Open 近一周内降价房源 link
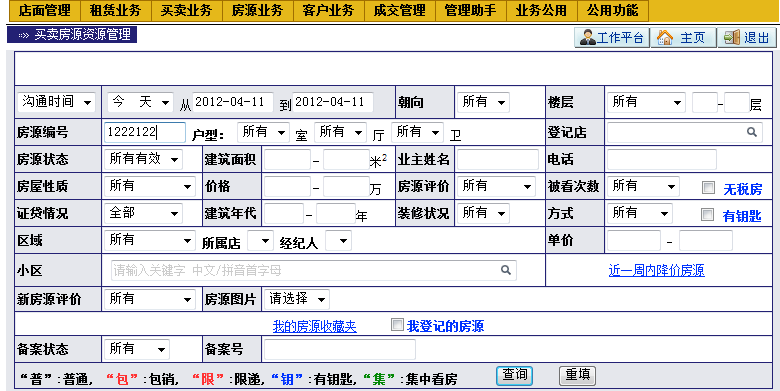 click(x=657, y=271)
